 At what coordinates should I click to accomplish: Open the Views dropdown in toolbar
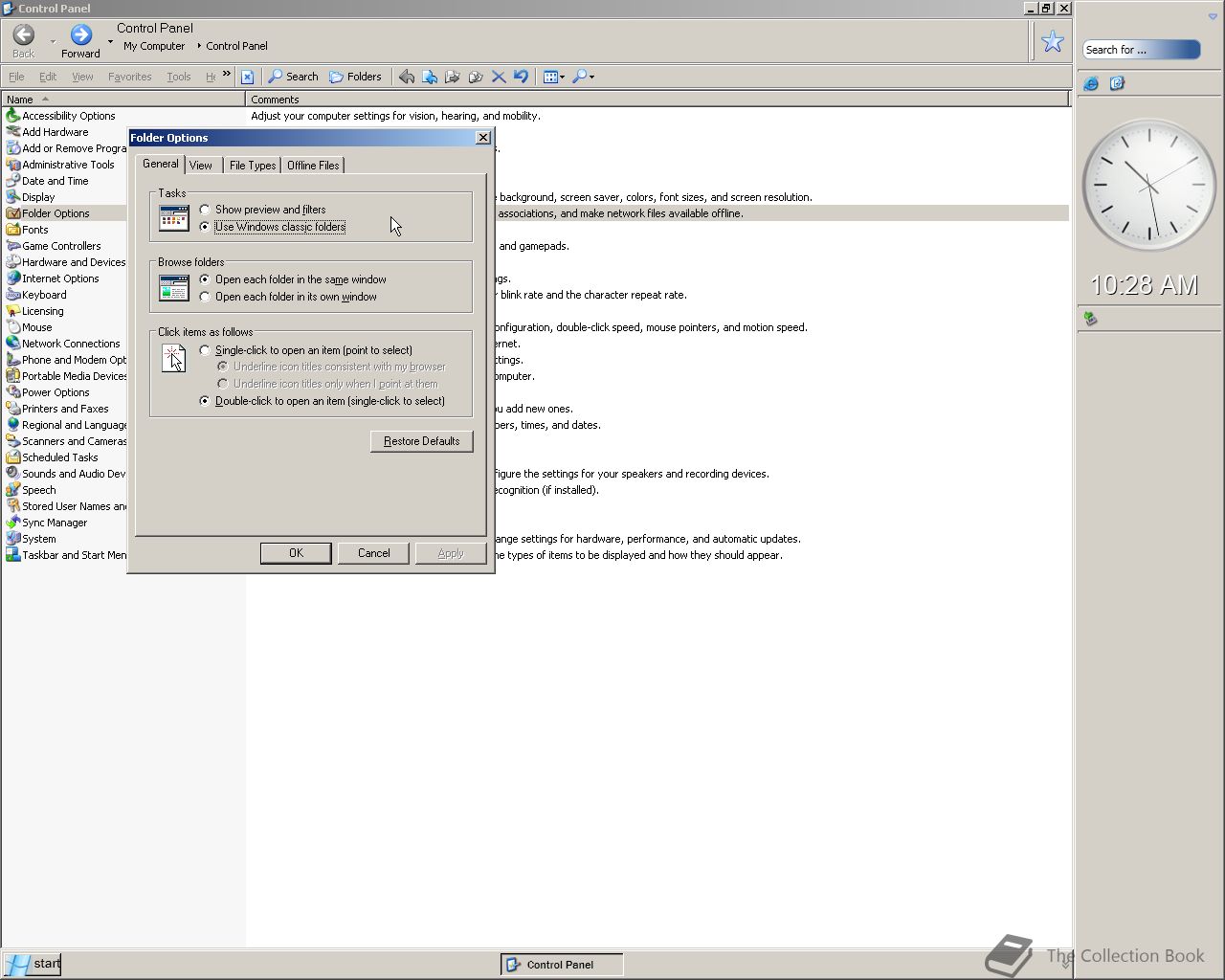(x=562, y=77)
